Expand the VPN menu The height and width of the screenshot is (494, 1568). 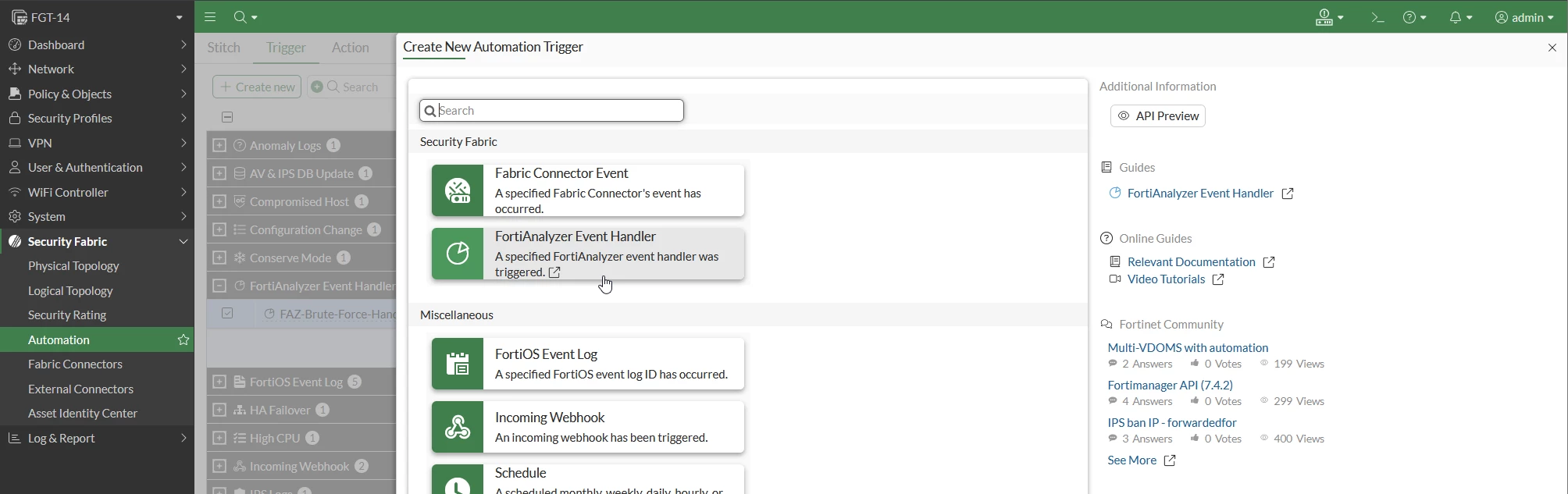97,144
